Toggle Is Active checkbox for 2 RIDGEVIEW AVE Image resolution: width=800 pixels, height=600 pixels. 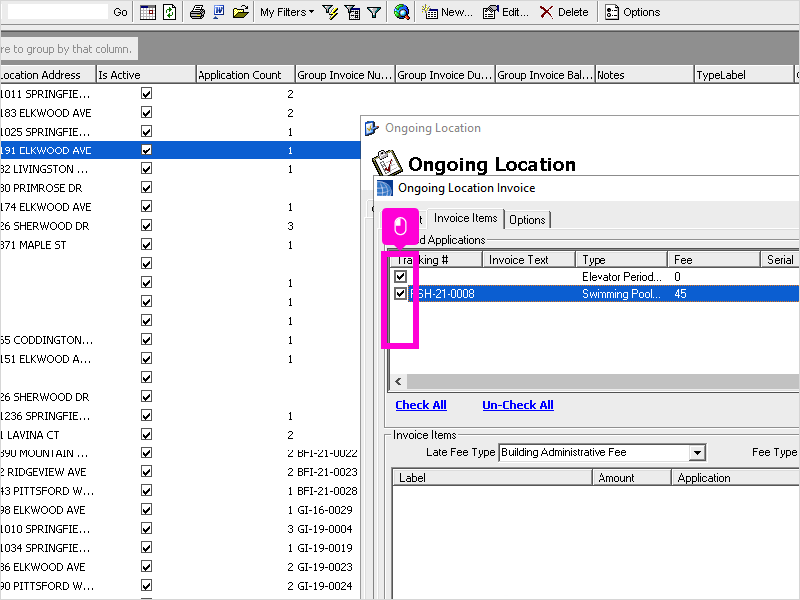click(146, 471)
